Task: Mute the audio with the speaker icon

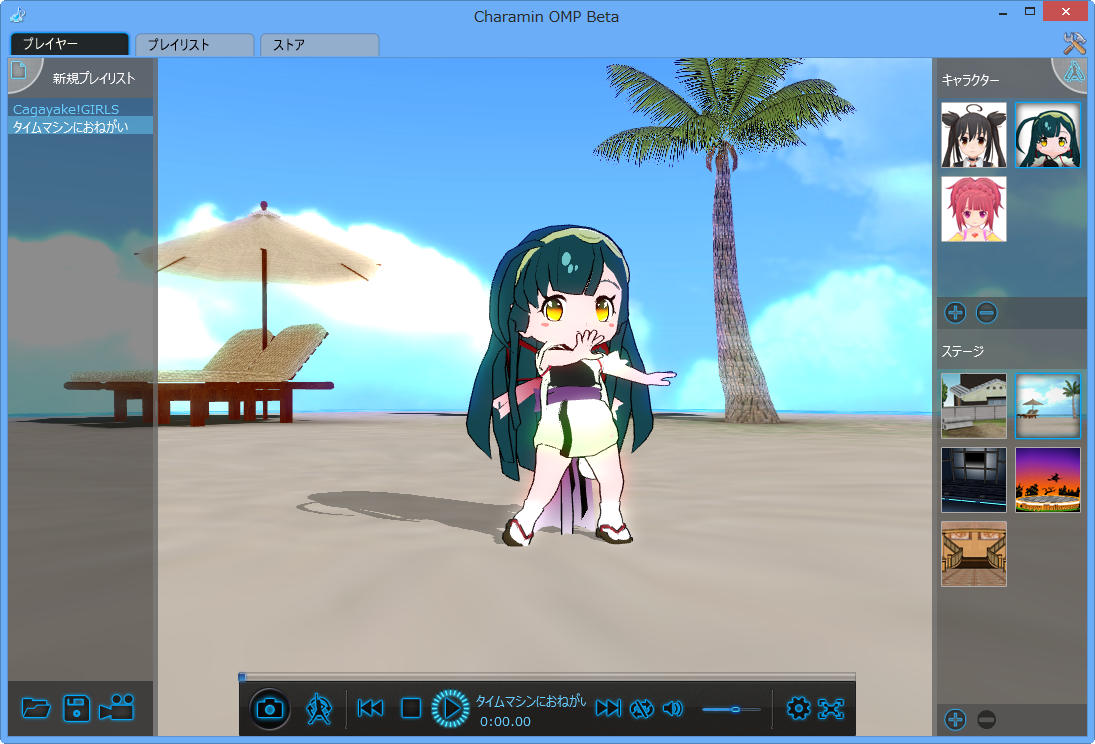Action: (x=673, y=709)
